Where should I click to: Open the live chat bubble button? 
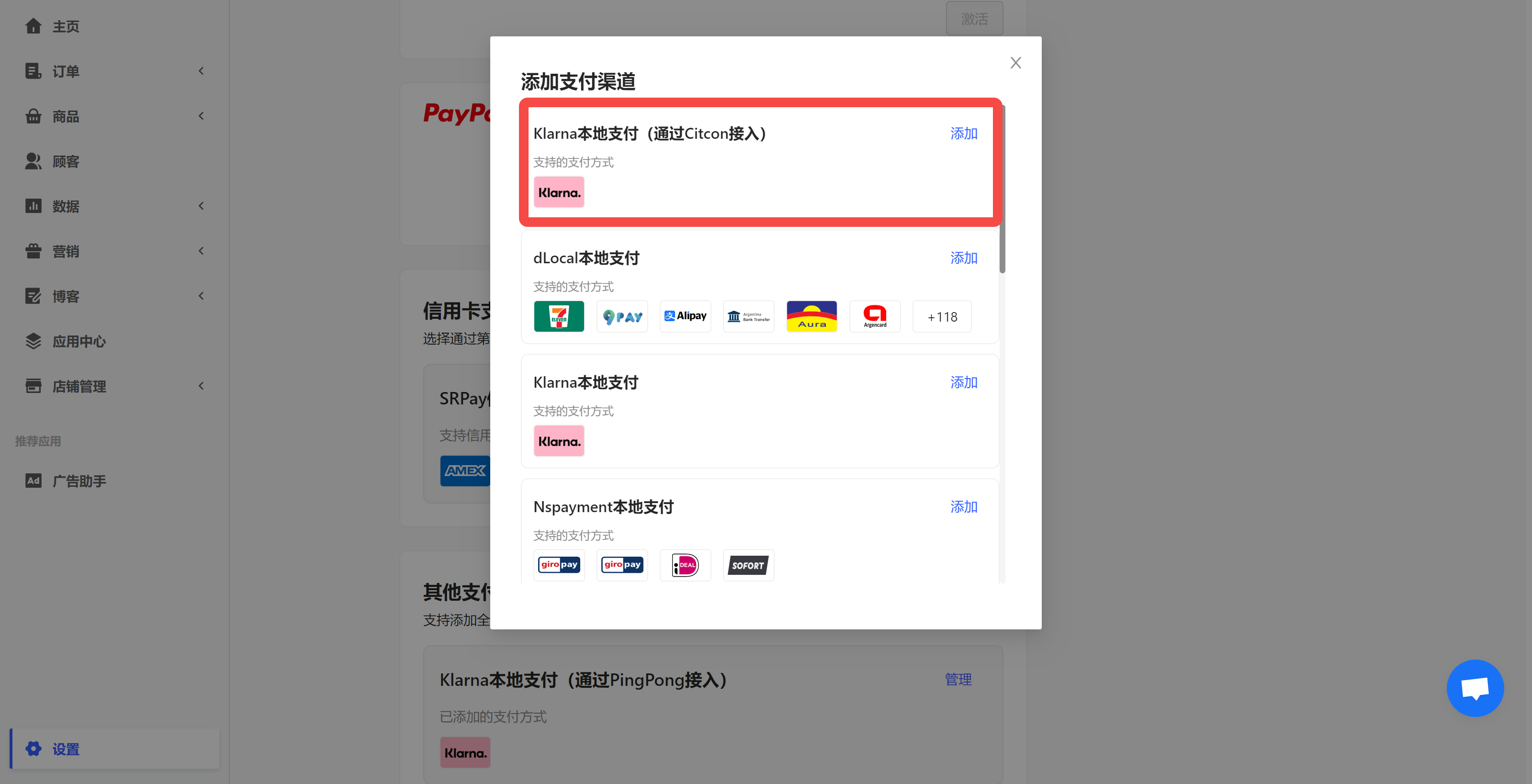[x=1475, y=688]
